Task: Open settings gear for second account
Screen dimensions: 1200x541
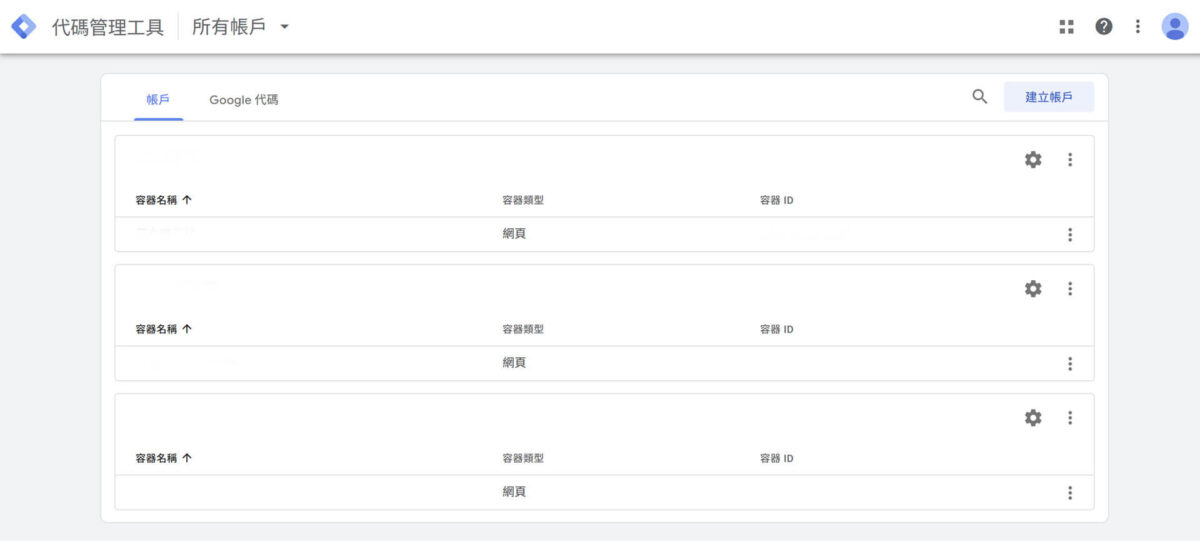Action: coord(1033,289)
